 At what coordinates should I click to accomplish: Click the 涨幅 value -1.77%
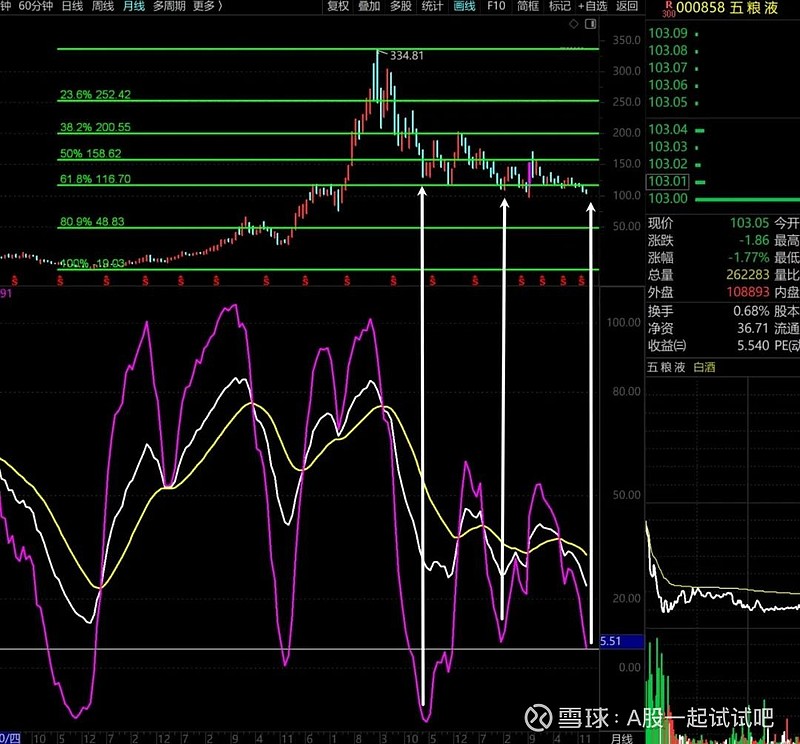tap(749, 258)
